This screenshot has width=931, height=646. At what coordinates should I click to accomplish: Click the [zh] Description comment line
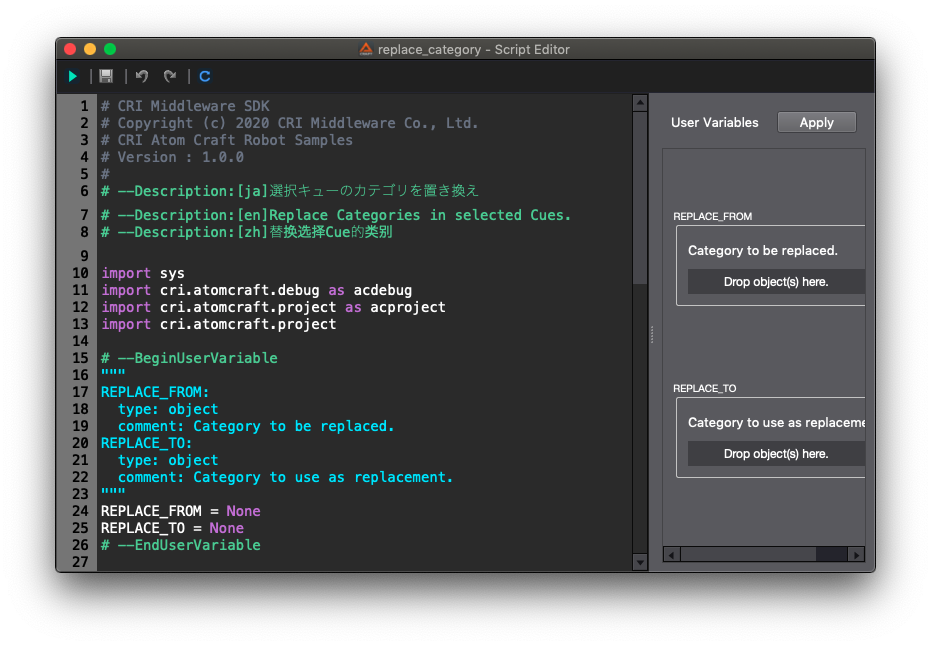pos(246,232)
